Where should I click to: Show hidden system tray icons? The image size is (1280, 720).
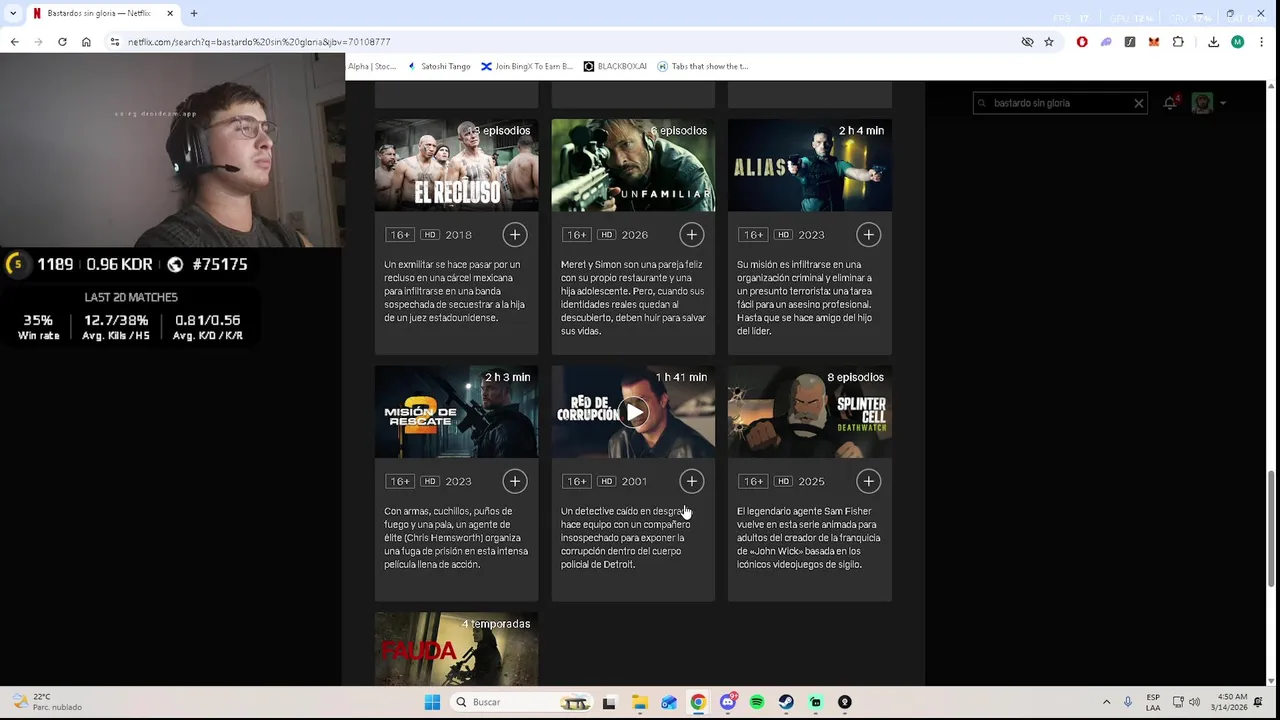point(1106,702)
